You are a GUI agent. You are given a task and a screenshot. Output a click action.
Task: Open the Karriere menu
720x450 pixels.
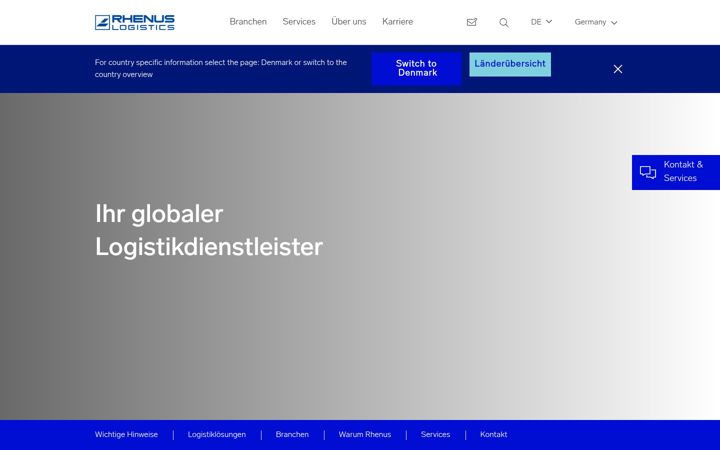click(398, 22)
